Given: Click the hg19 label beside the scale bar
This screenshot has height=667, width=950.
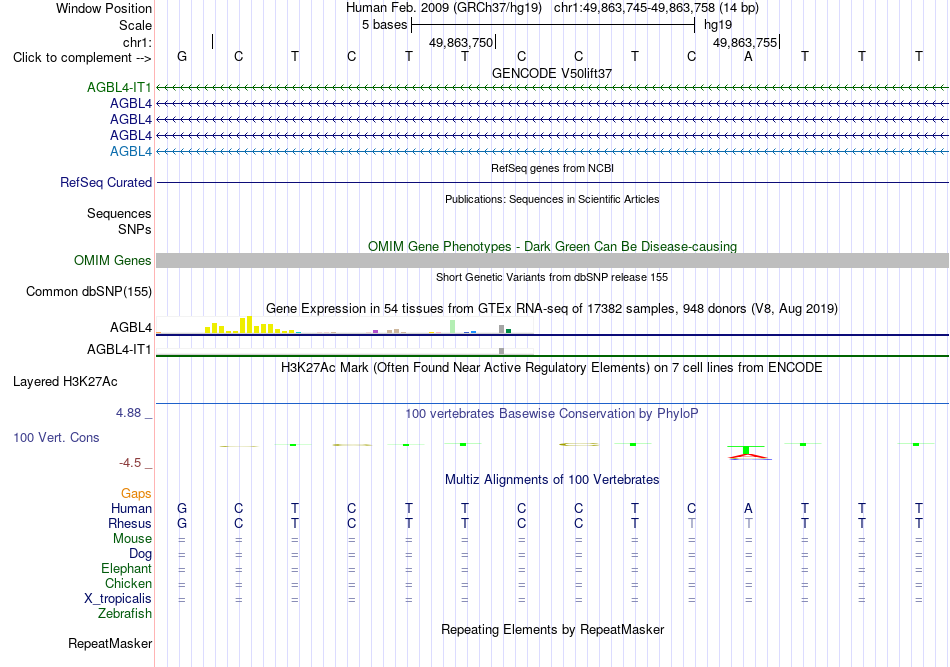Looking at the screenshot, I should point(718,25).
